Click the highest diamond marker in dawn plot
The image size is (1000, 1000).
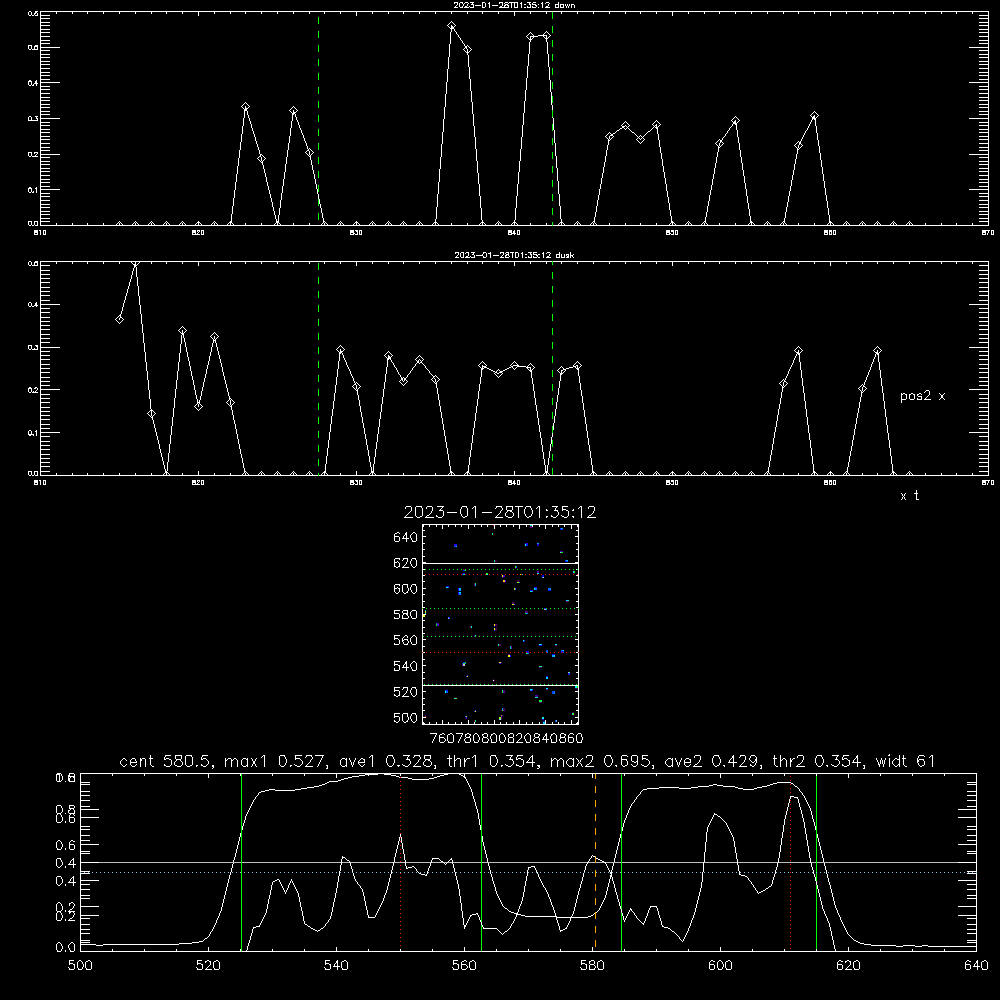[452, 26]
